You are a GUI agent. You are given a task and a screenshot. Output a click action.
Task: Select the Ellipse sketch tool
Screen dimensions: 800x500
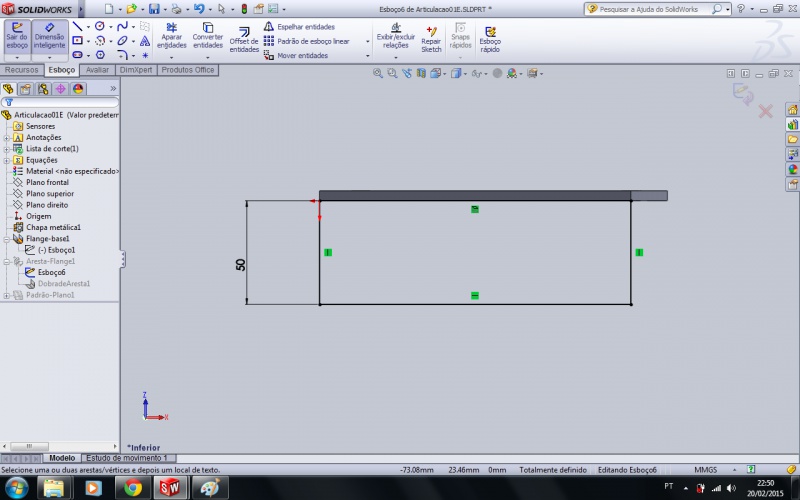pos(122,41)
